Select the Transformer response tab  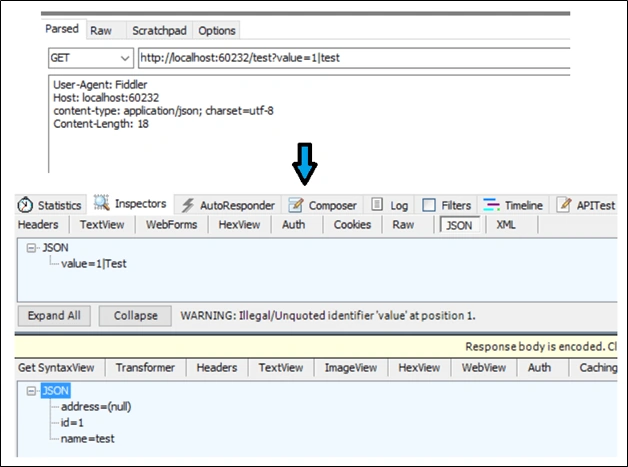pyautogui.click(x=145, y=368)
